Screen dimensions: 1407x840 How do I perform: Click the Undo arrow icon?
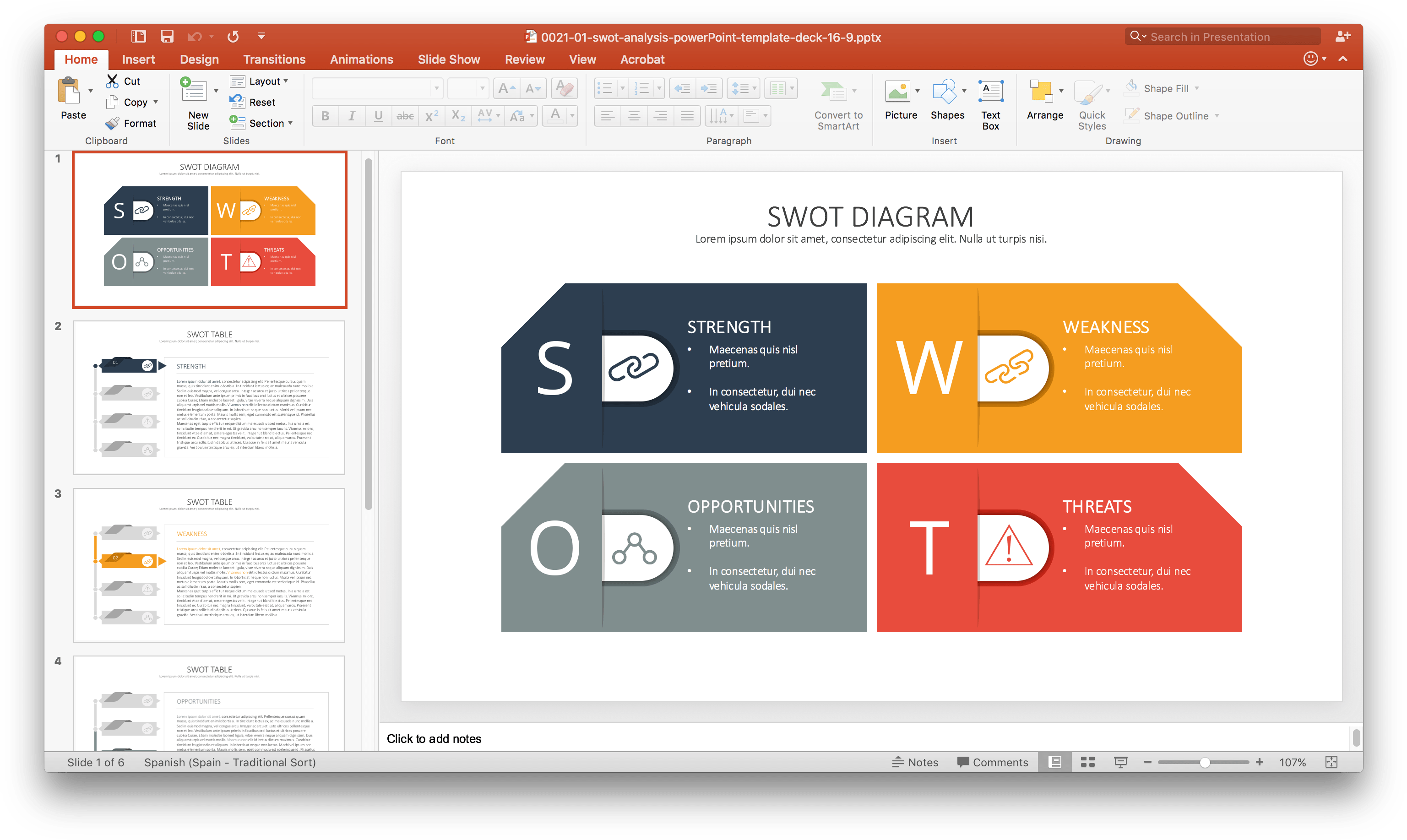click(x=195, y=37)
